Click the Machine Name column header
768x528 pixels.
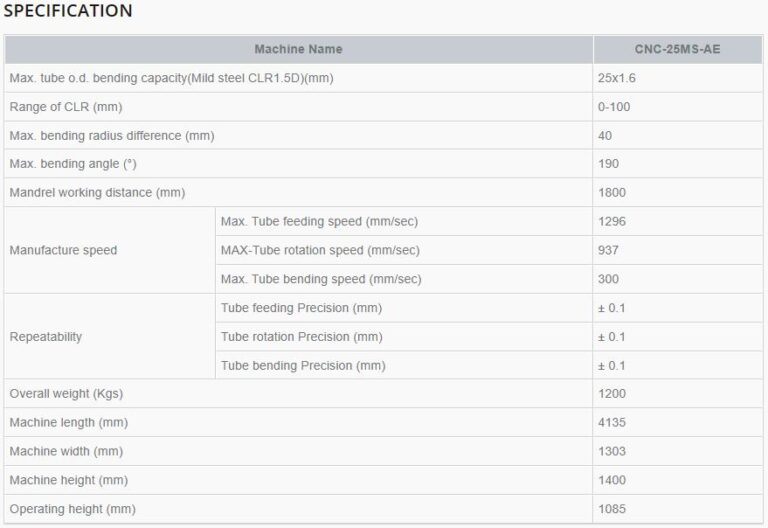click(298, 49)
